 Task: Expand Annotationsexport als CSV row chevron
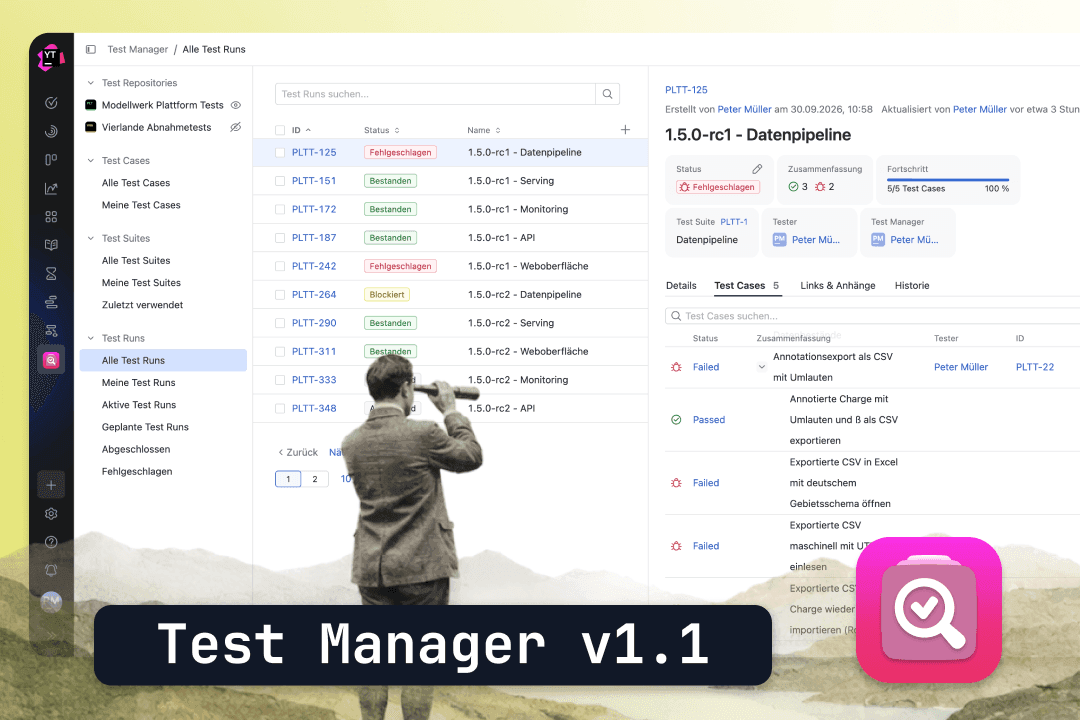(x=762, y=367)
